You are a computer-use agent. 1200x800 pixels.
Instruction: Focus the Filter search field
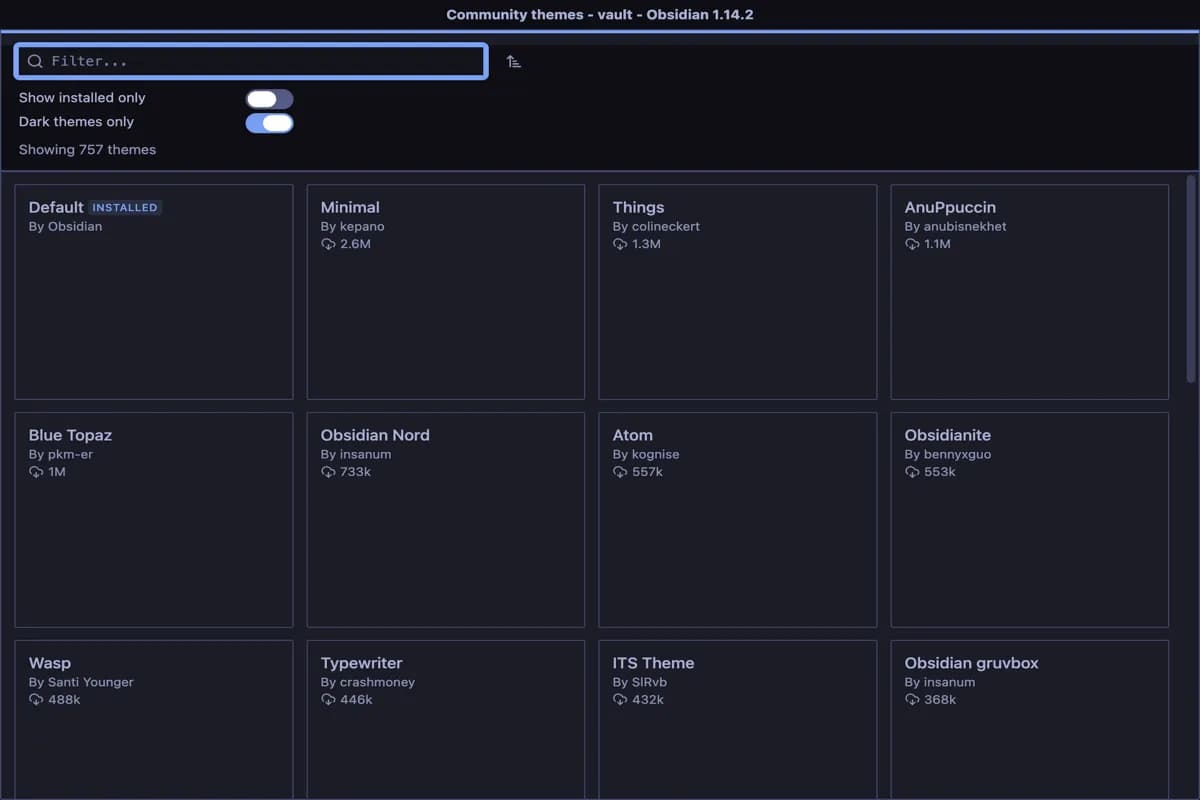pyautogui.click(x=251, y=61)
